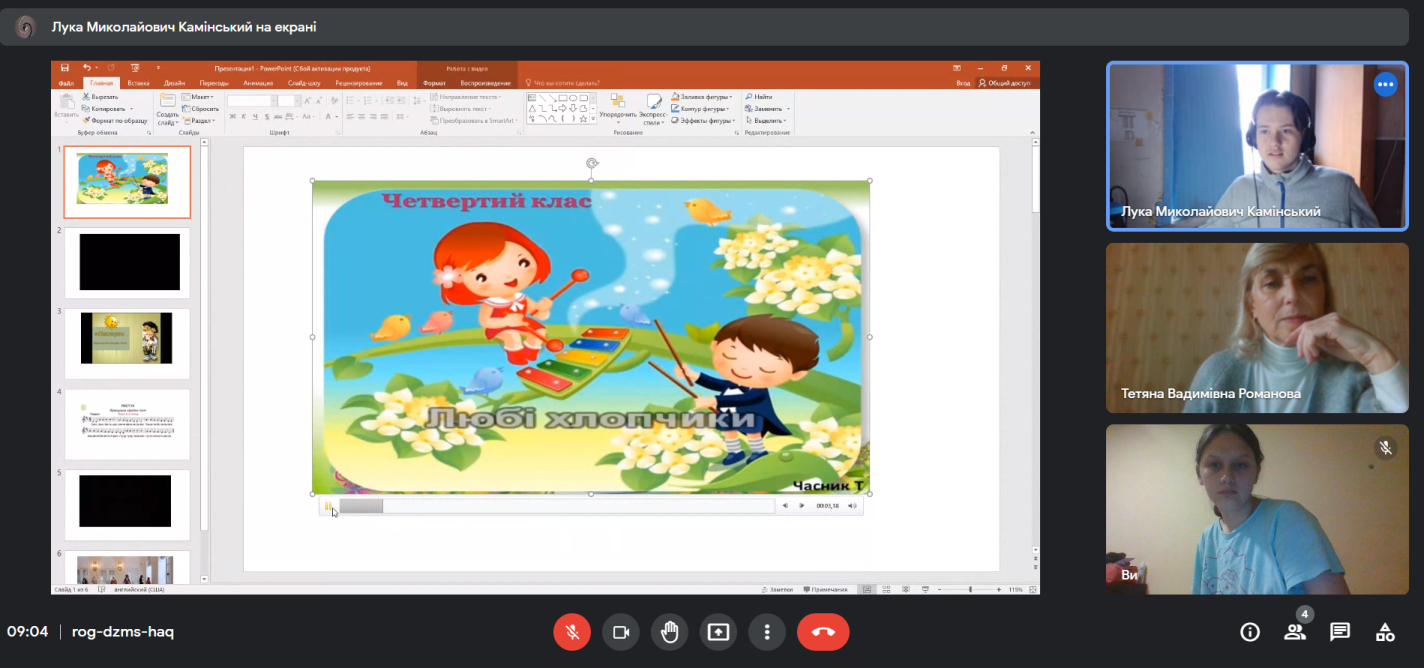This screenshot has width=1424, height=668.
Task: Click the video playback progress bar
Action: 556,506
